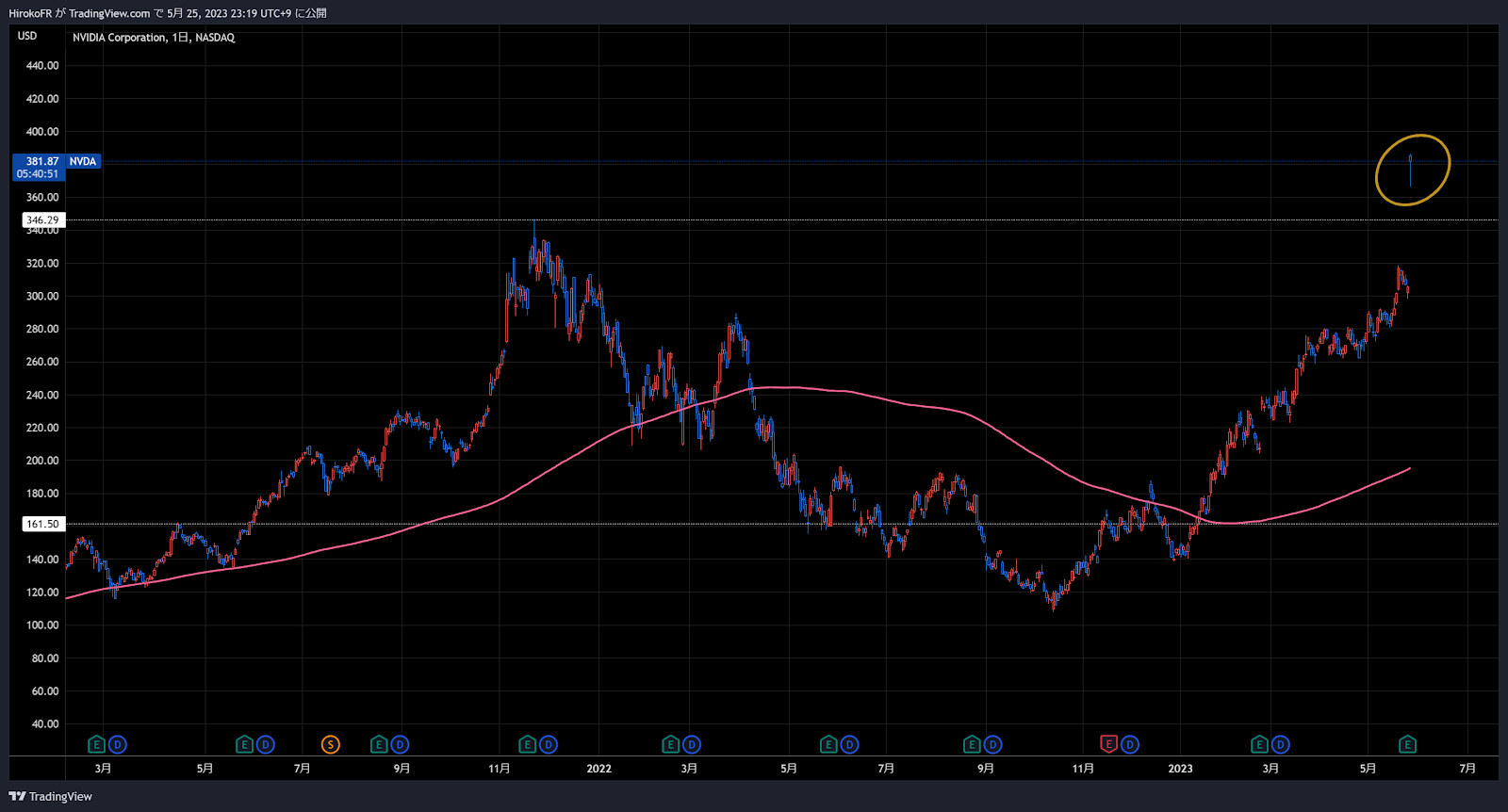Click the 400.00 price axis label
1508x812 pixels.
(42, 132)
